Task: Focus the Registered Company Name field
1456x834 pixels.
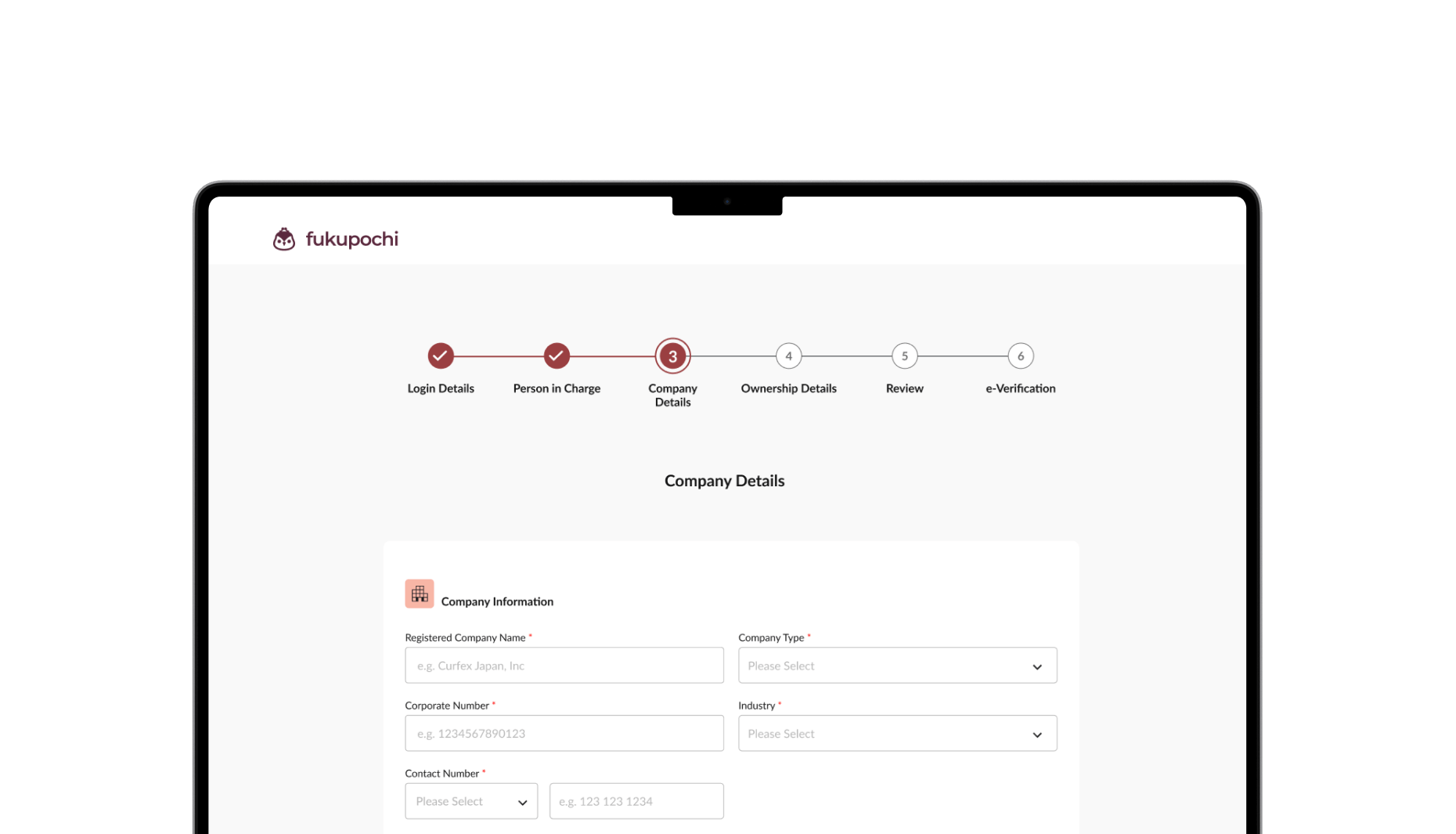Action: pyautogui.click(x=564, y=666)
